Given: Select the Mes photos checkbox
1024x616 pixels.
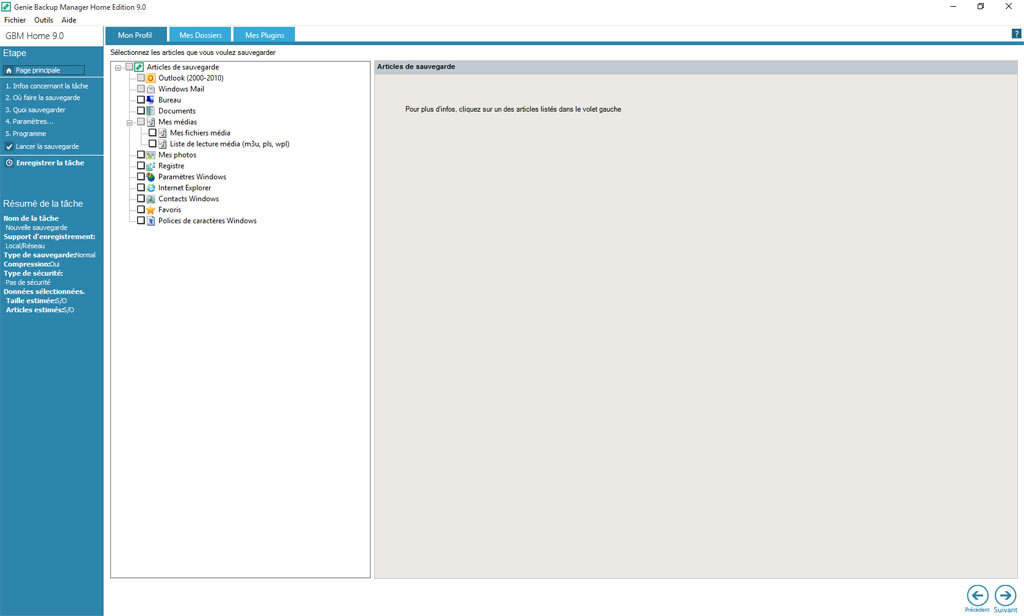Looking at the screenshot, I should click(141, 155).
